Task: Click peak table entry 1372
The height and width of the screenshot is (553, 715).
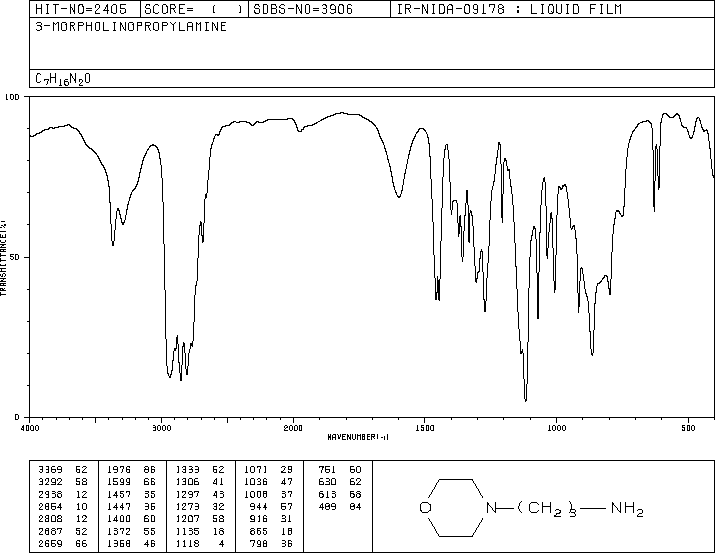Action: [x=119, y=531]
